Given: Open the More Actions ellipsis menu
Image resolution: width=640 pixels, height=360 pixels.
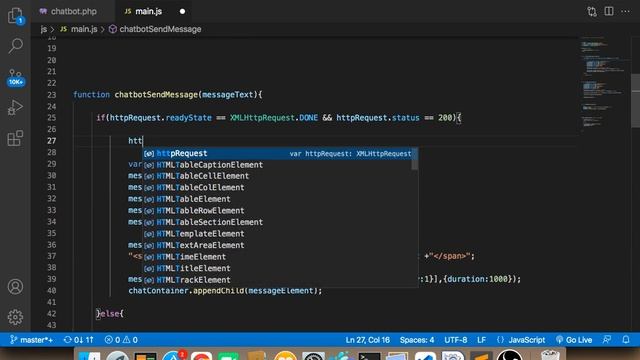Looking at the screenshot, I should coord(625,11).
